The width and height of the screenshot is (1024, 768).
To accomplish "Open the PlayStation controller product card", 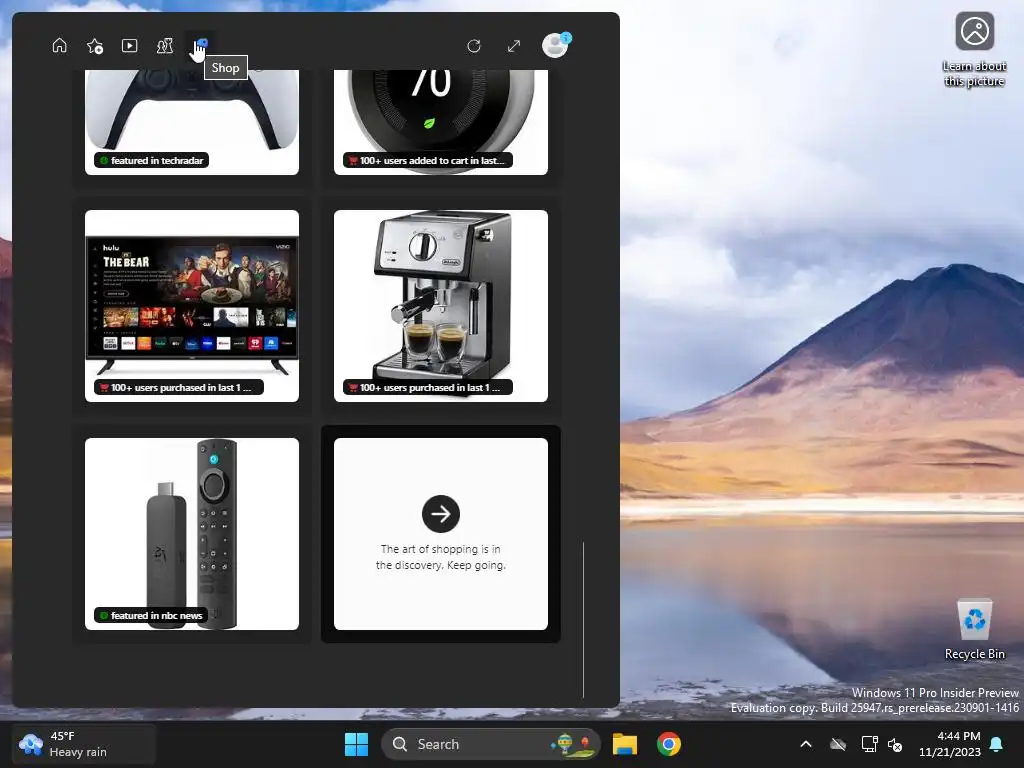I will pyautogui.click(x=192, y=122).
